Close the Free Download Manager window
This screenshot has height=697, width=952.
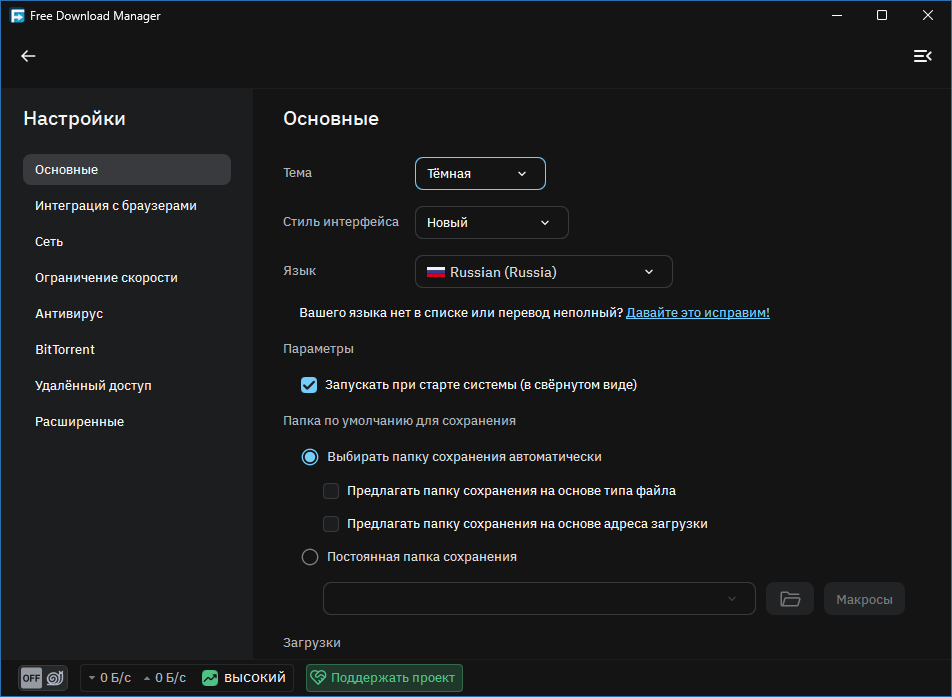pos(928,15)
